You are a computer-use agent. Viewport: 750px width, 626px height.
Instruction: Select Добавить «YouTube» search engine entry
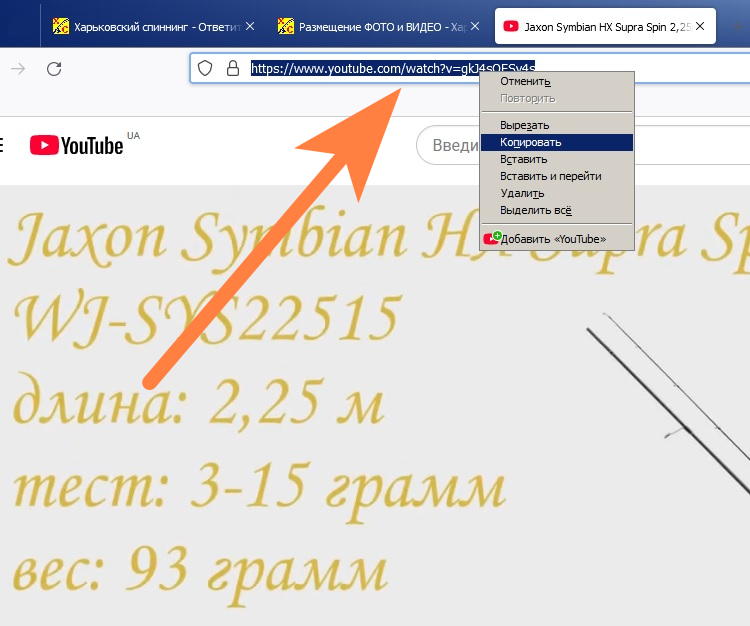click(x=557, y=239)
